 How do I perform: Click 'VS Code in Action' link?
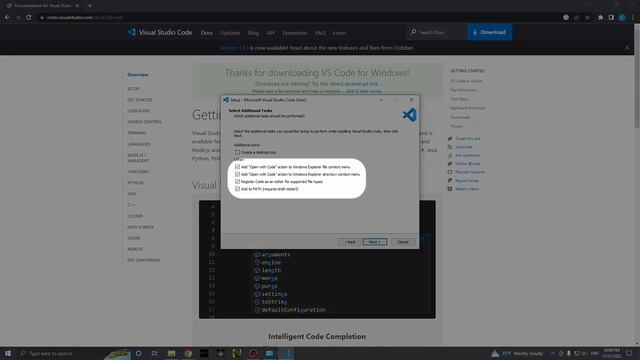coord(466,81)
